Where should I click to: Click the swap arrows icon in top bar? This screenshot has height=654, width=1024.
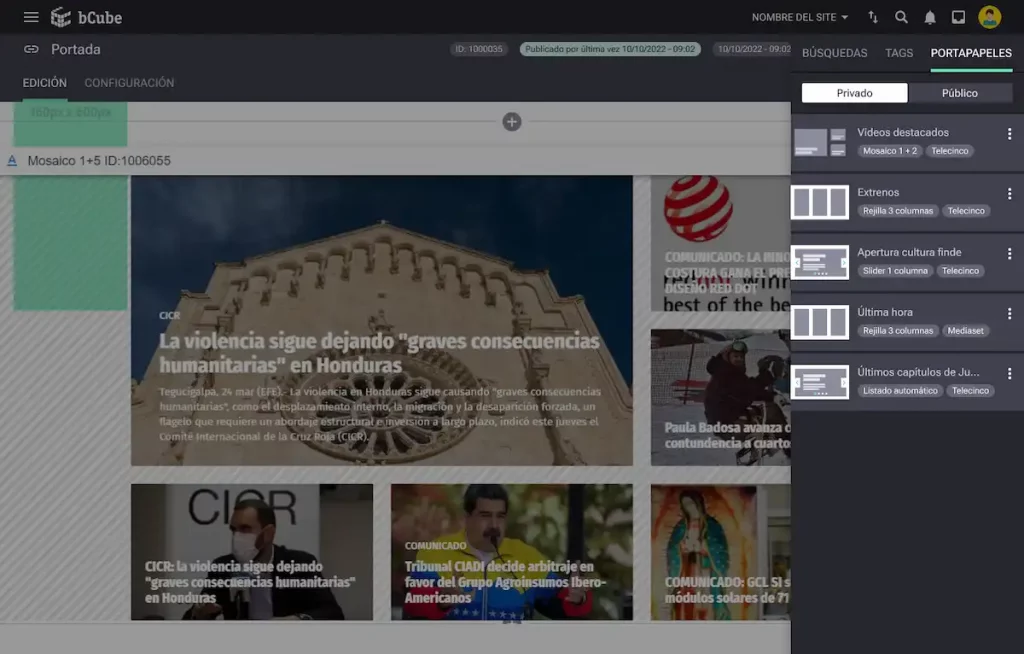pos(873,17)
